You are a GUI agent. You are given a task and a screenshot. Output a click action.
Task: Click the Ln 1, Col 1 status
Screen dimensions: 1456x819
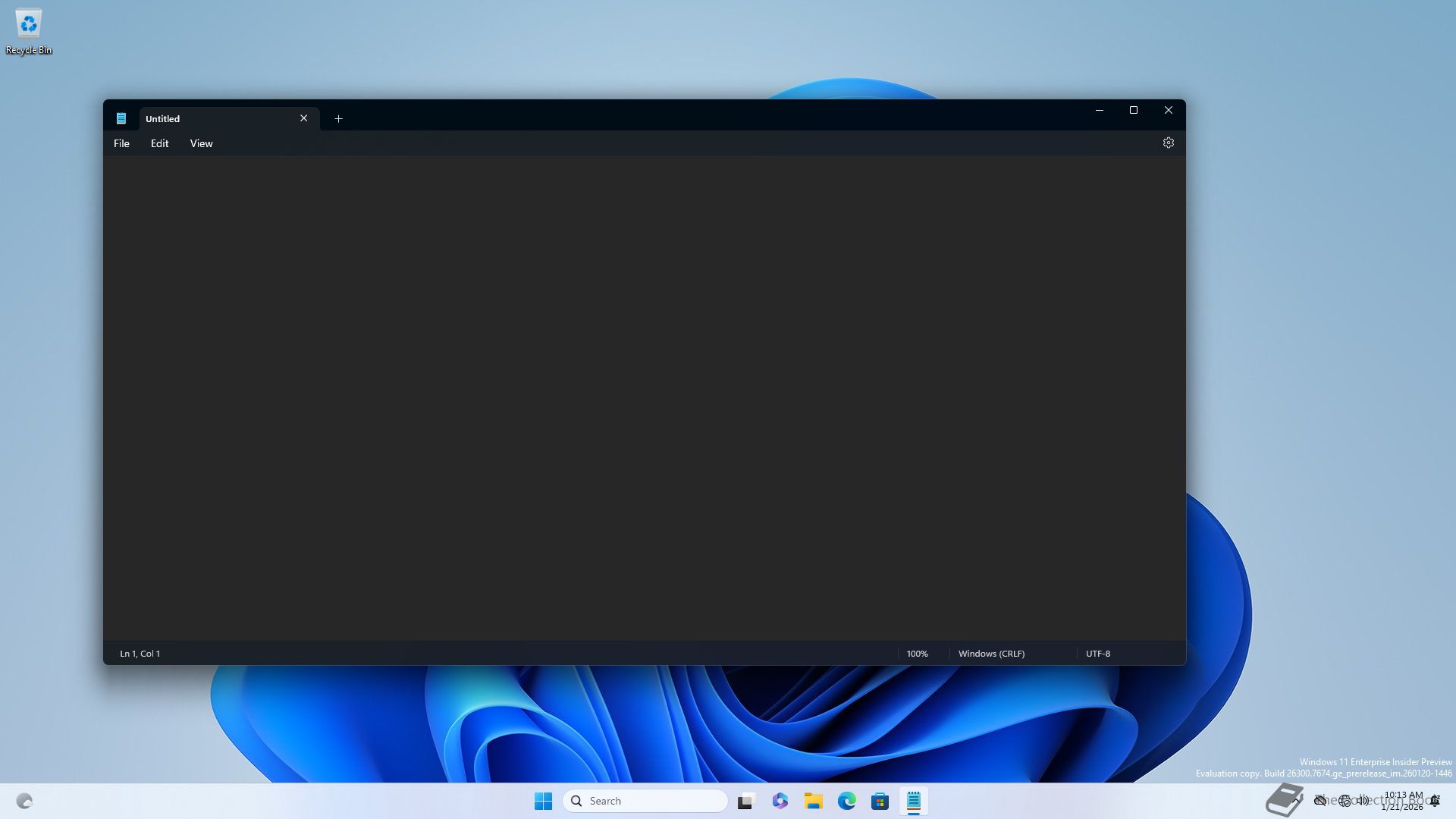(x=140, y=654)
